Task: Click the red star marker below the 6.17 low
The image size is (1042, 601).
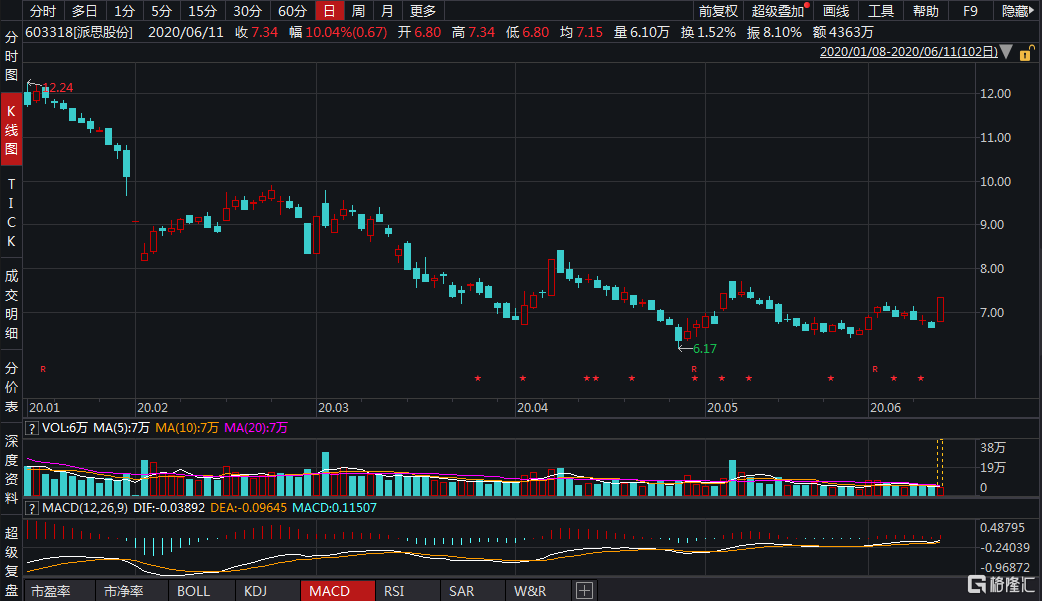Action: point(694,379)
